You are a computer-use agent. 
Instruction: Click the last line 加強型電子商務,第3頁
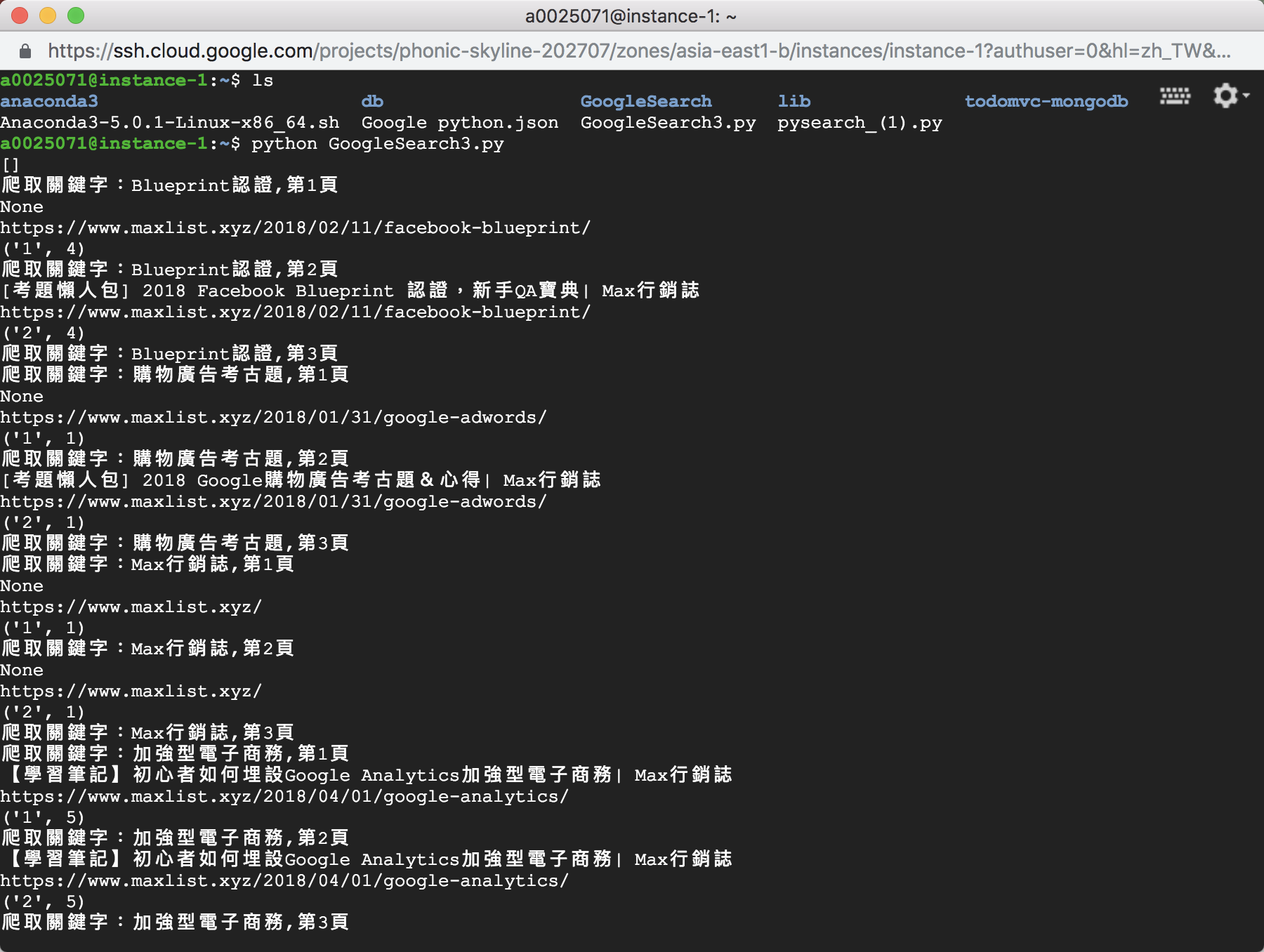tap(175, 923)
